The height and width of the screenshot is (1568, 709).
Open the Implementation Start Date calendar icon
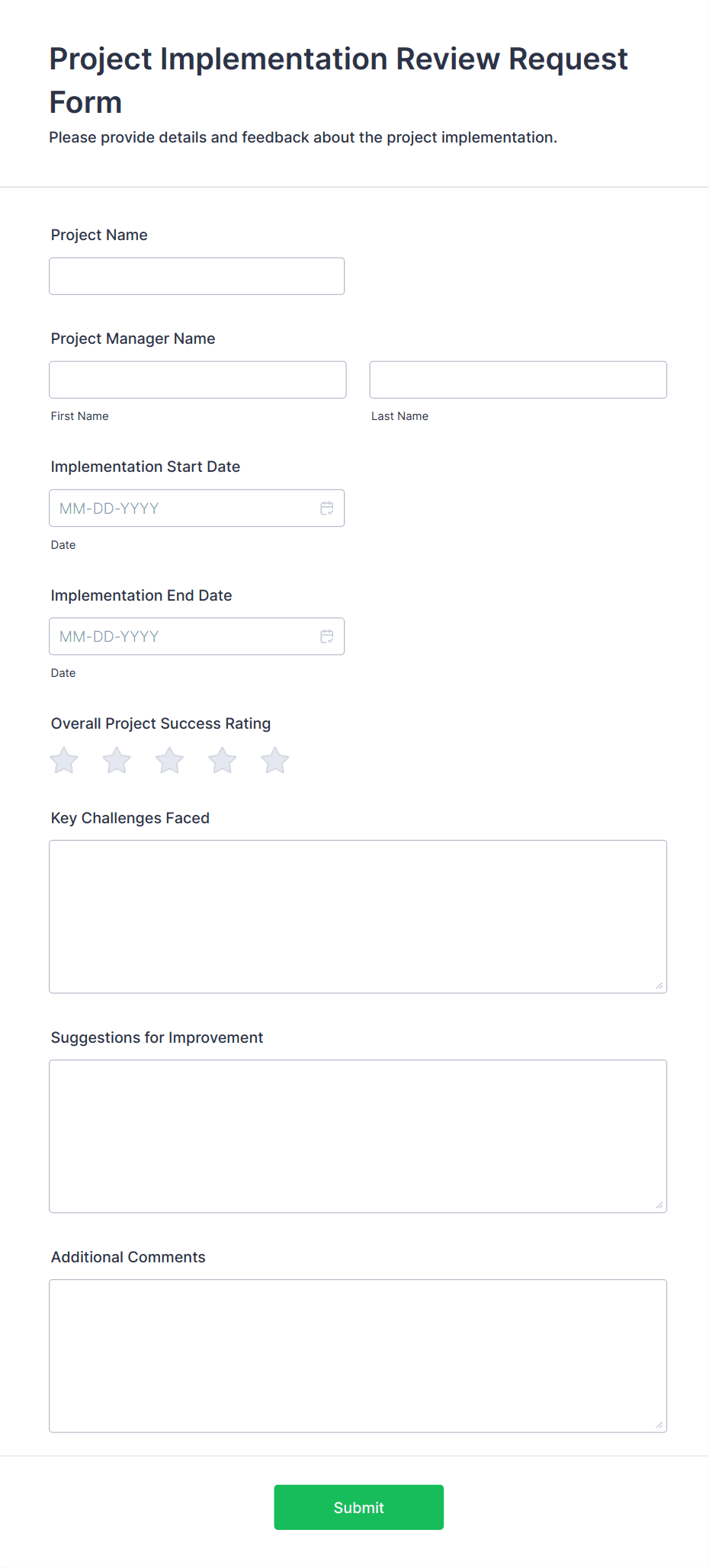point(327,508)
